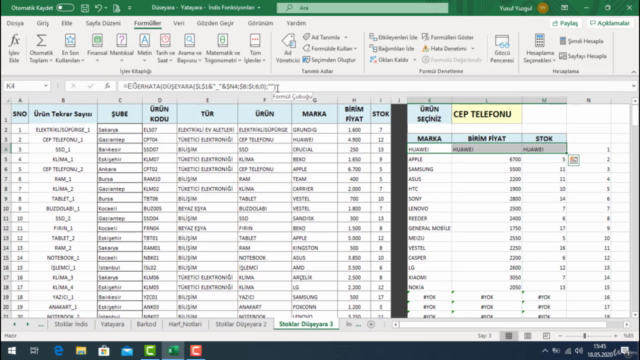Viewport: 640px width, 360px height.
Task: Open Metin functions icon
Action: click(144, 41)
